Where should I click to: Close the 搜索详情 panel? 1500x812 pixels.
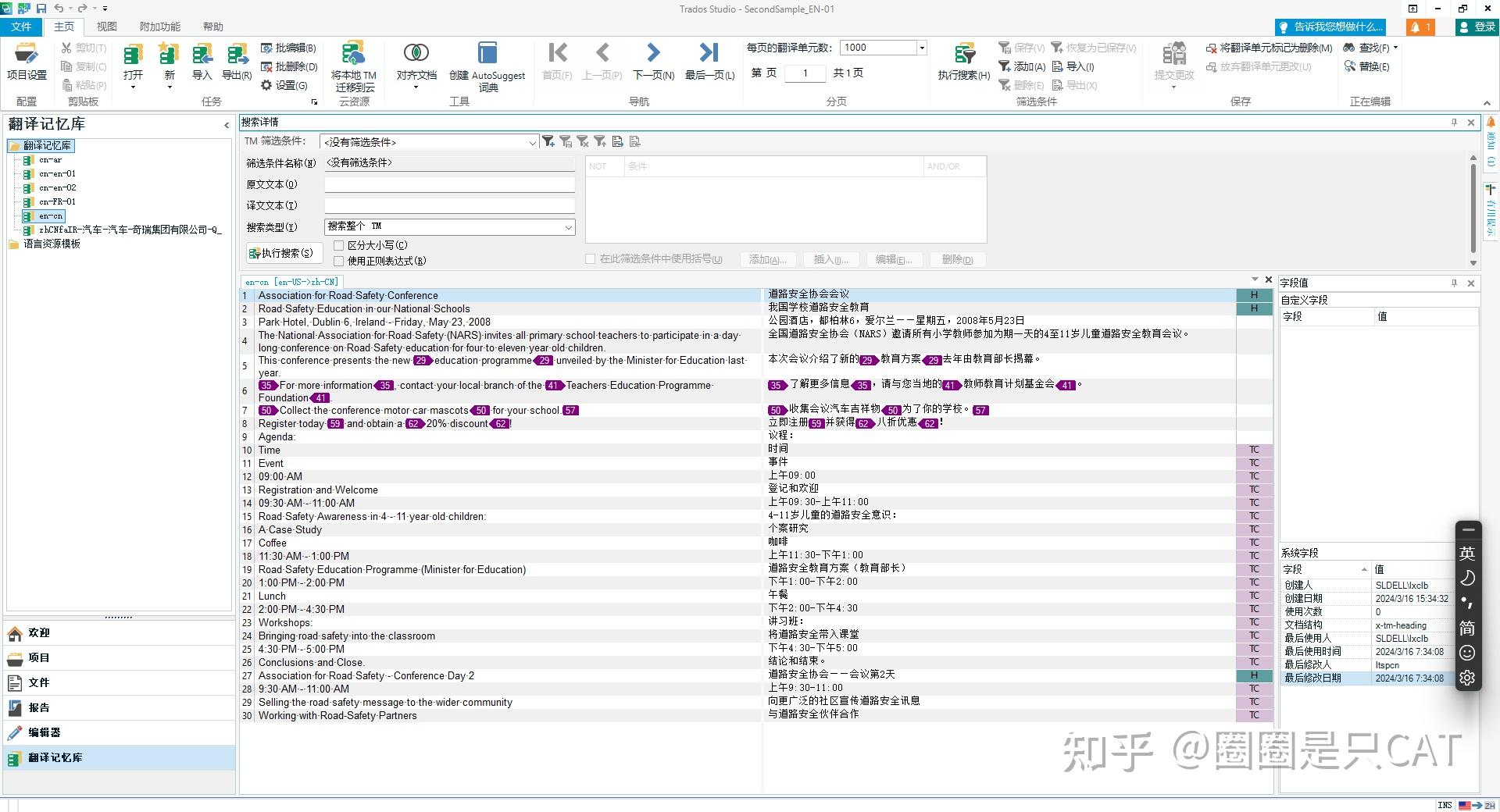pyautogui.click(x=1471, y=123)
